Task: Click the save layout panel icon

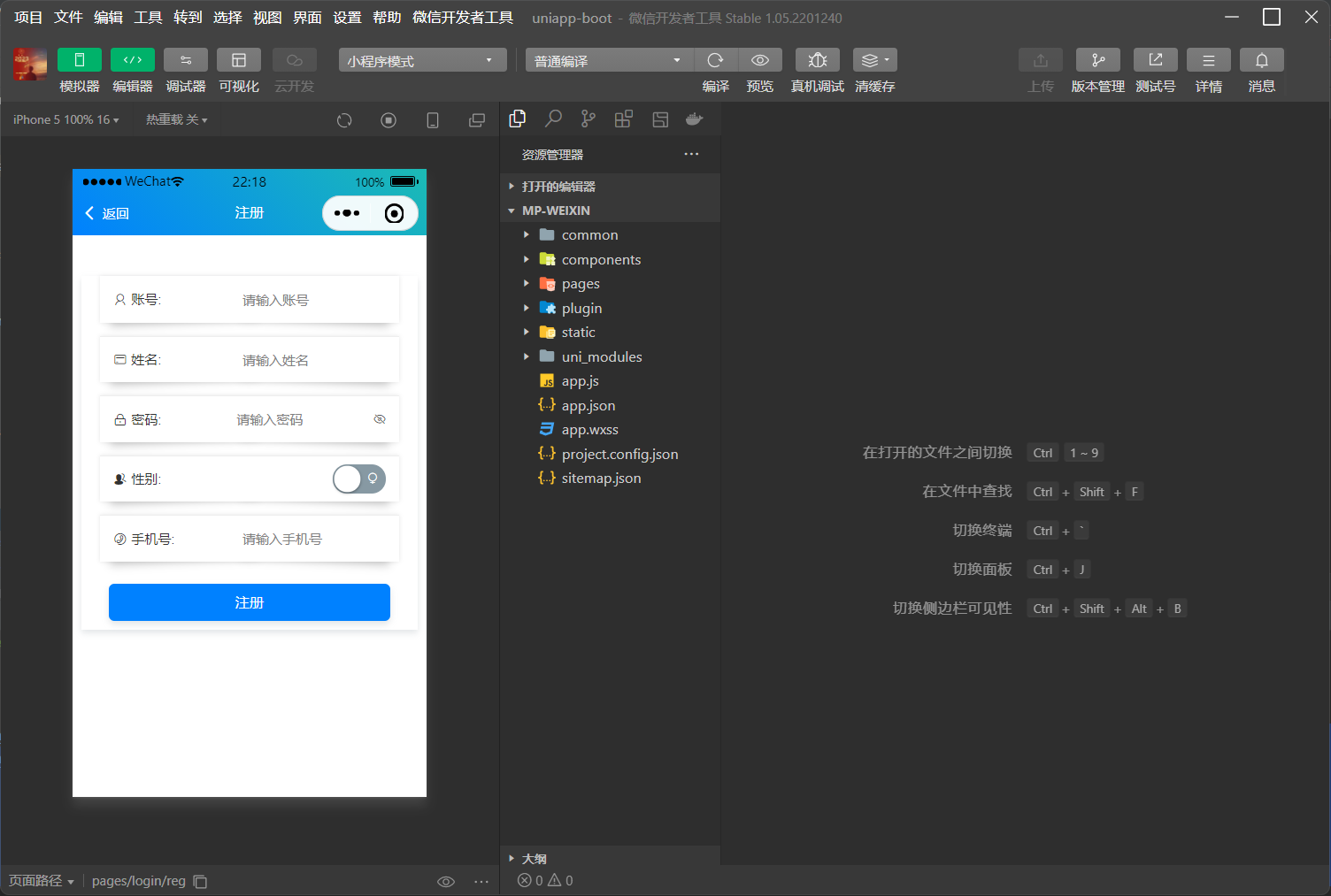Action: point(660,119)
